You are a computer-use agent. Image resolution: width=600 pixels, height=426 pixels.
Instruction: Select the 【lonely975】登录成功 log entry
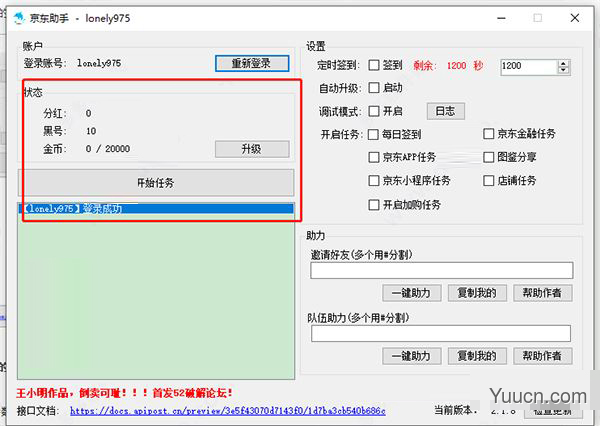pos(156,209)
